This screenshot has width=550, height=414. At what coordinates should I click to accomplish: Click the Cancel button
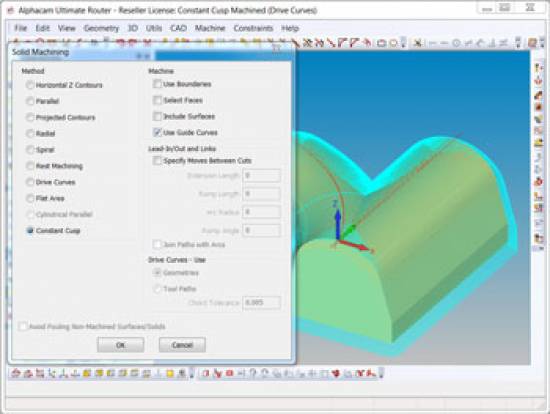(x=182, y=345)
